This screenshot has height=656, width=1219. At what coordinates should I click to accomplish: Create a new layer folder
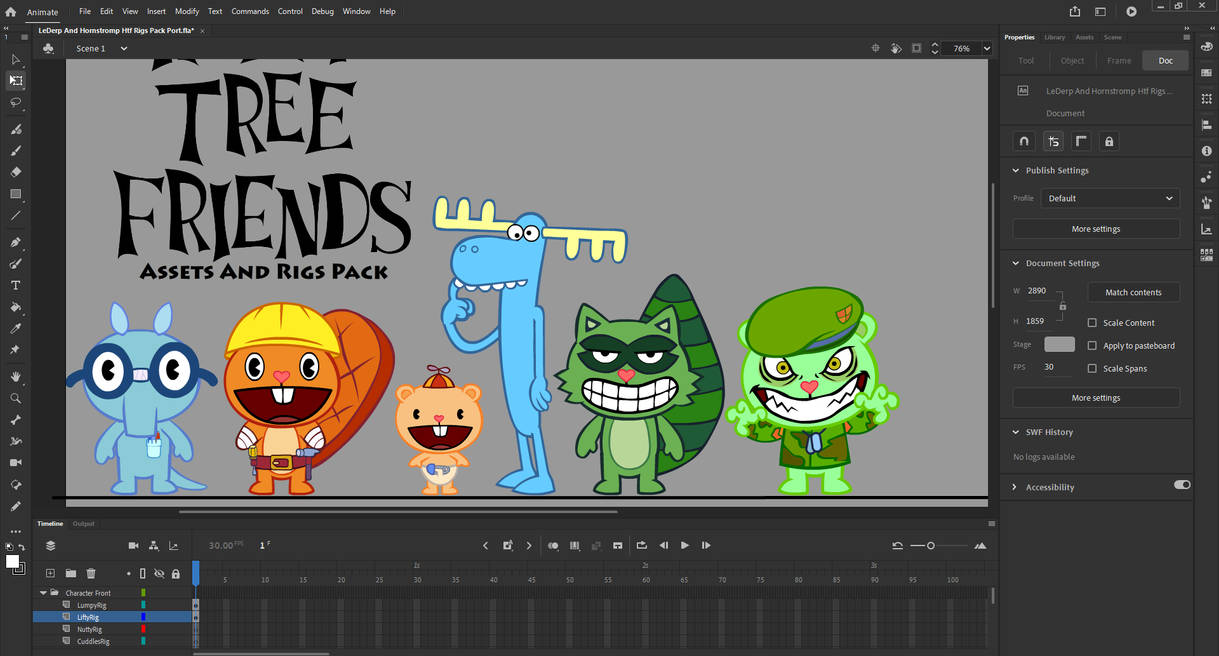[x=71, y=573]
